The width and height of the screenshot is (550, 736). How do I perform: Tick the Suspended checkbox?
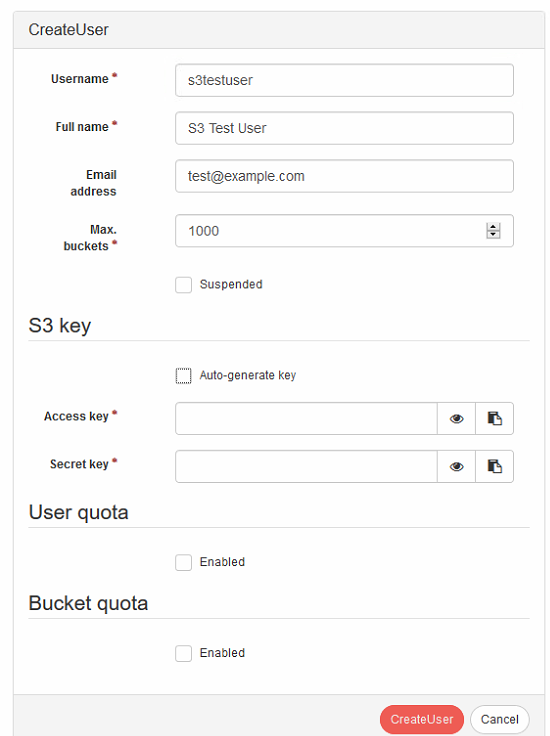(x=183, y=284)
